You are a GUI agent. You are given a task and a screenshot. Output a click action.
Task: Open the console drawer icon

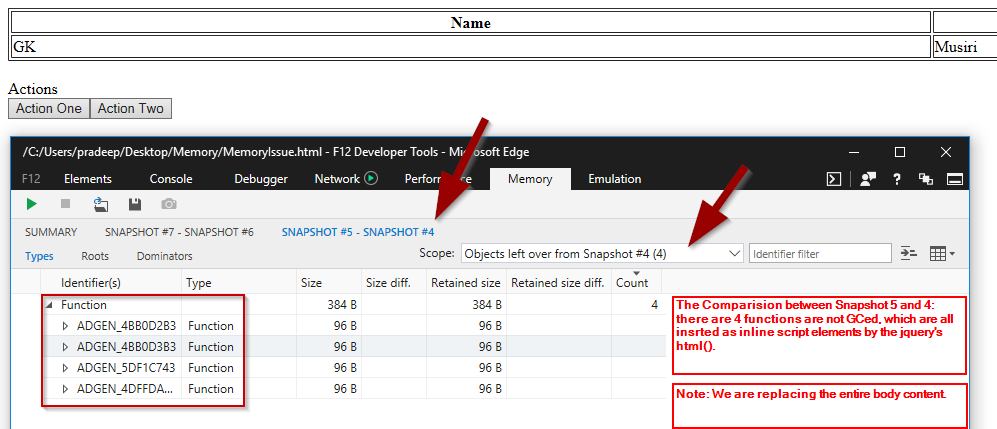834,179
